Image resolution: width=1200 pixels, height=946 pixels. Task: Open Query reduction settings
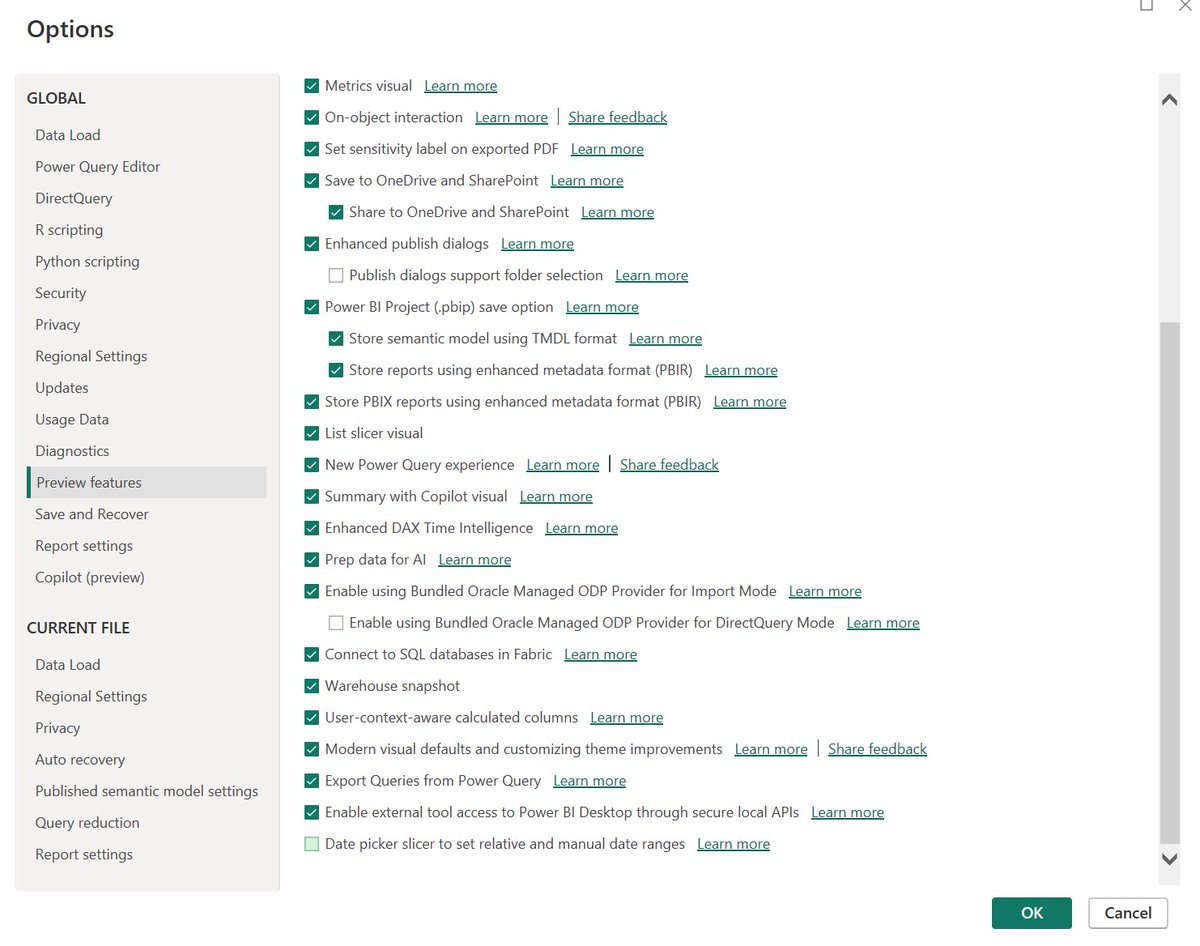point(87,823)
